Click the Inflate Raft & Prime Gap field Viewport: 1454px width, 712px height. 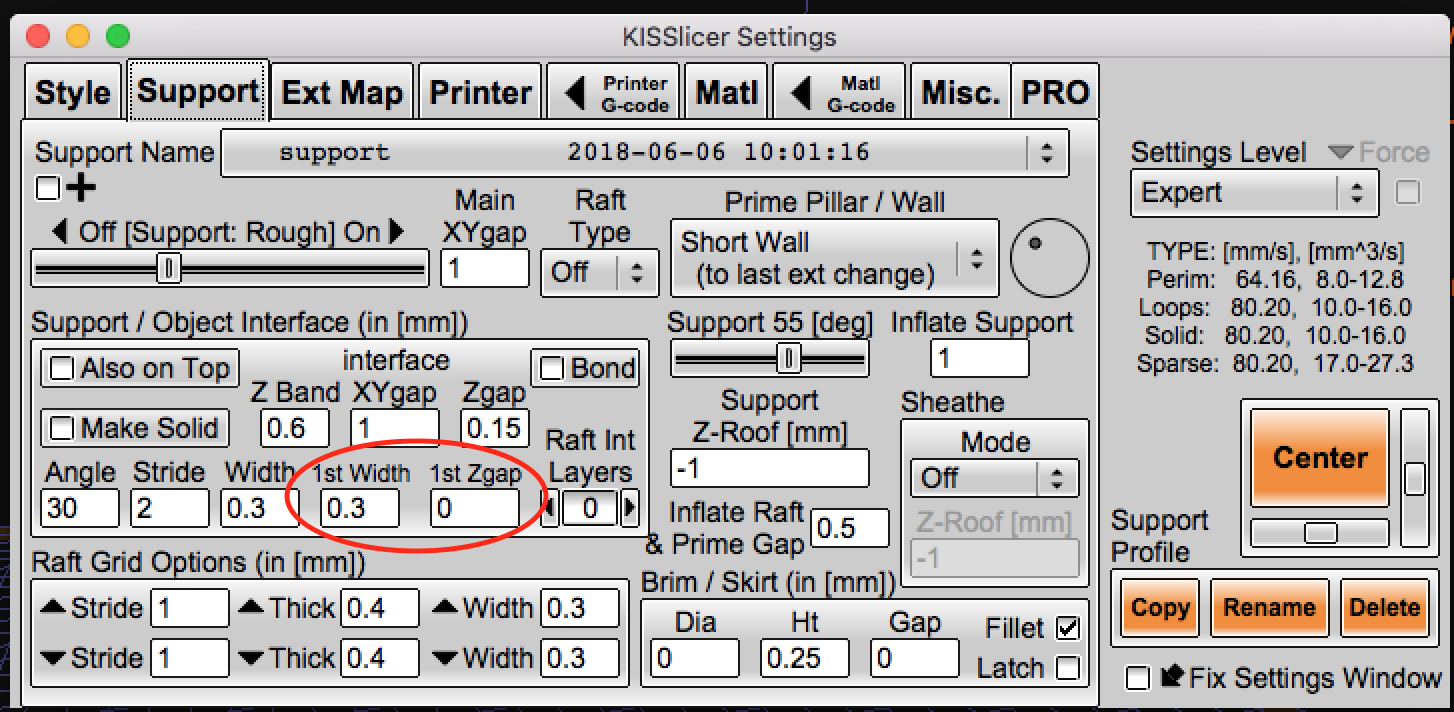[850, 528]
